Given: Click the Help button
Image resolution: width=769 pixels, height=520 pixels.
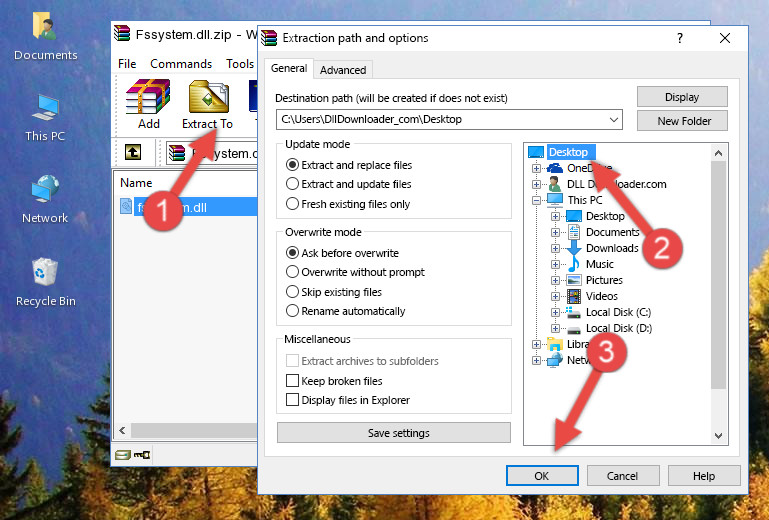Looking at the screenshot, I should tap(704, 475).
